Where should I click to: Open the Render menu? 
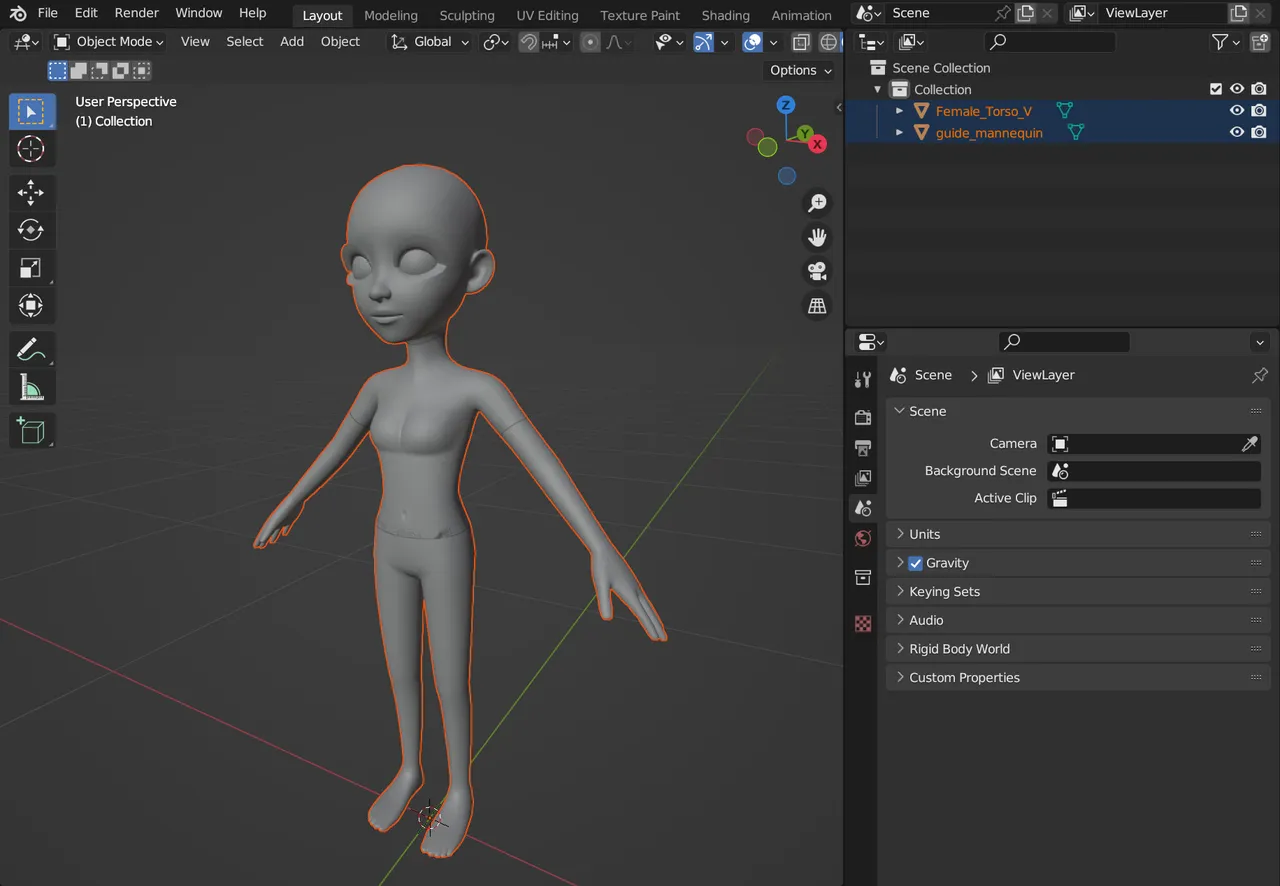(136, 13)
